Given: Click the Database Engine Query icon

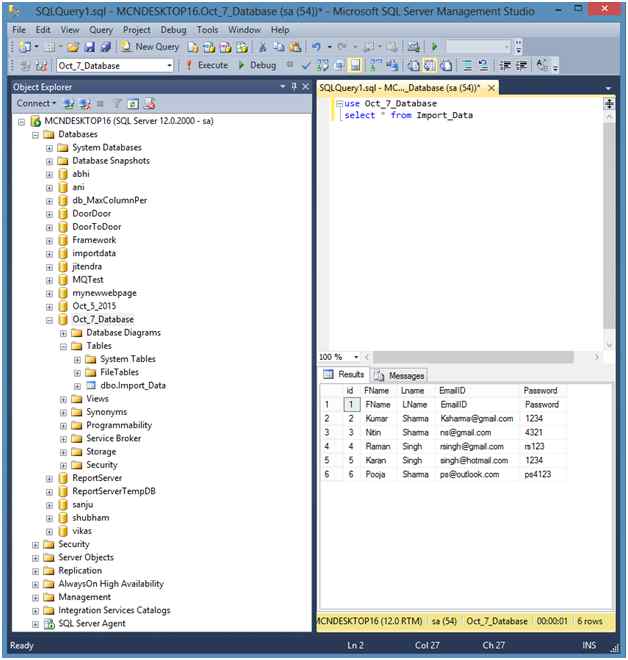Looking at the screenshot, I should [x=193, y=47].
